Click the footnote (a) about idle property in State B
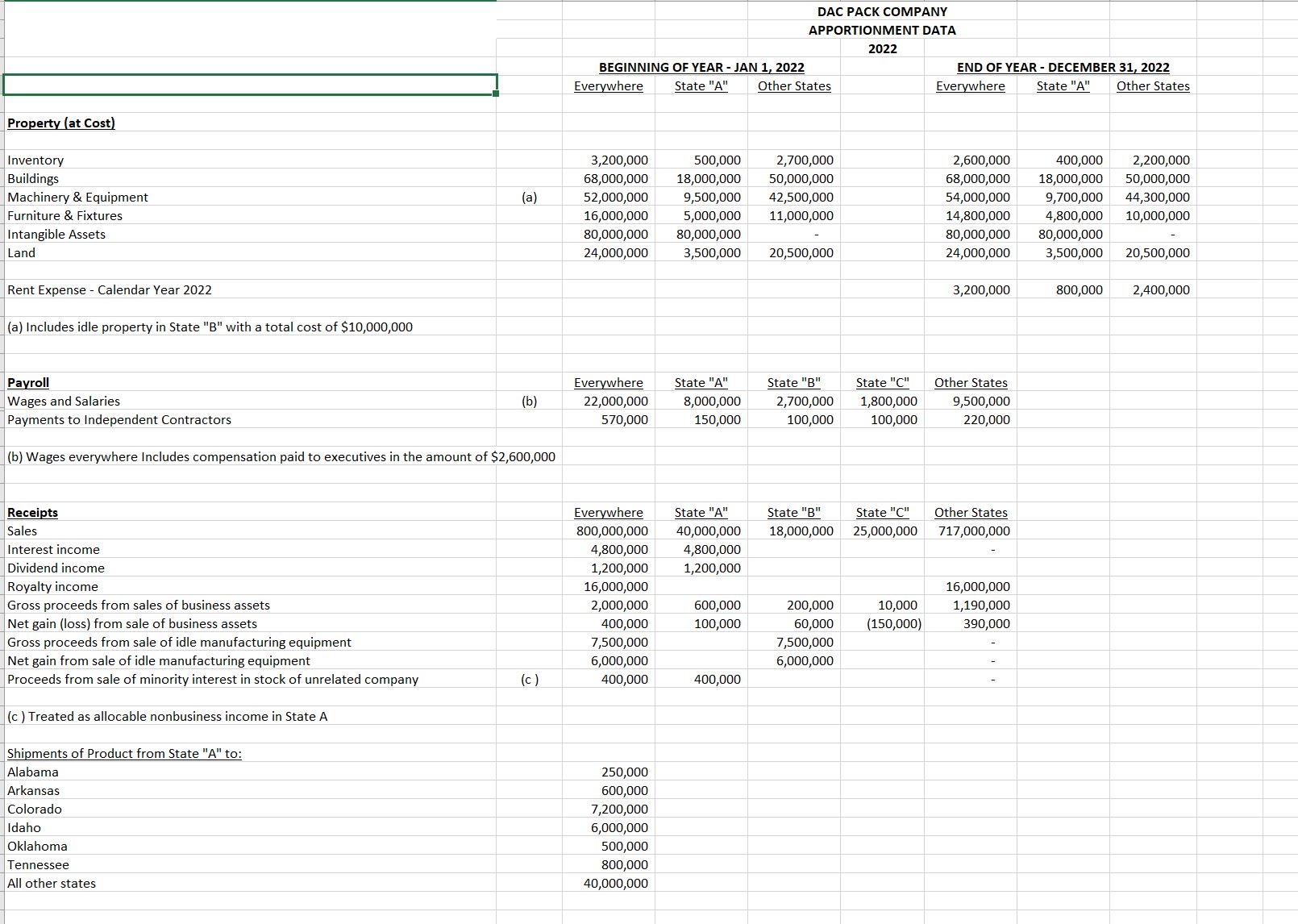 tap(210, 327)
